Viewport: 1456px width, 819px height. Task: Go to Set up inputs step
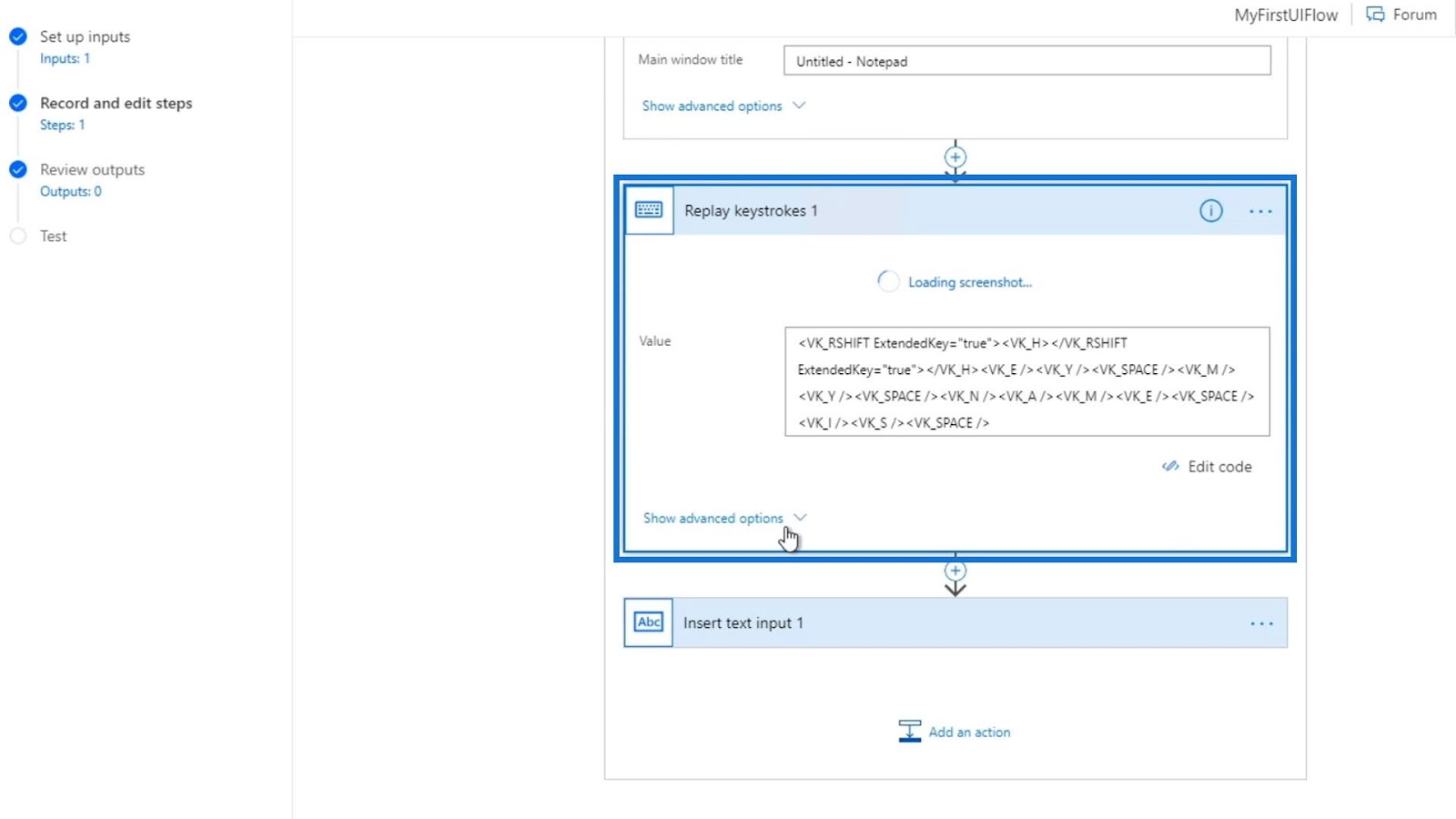85,36
